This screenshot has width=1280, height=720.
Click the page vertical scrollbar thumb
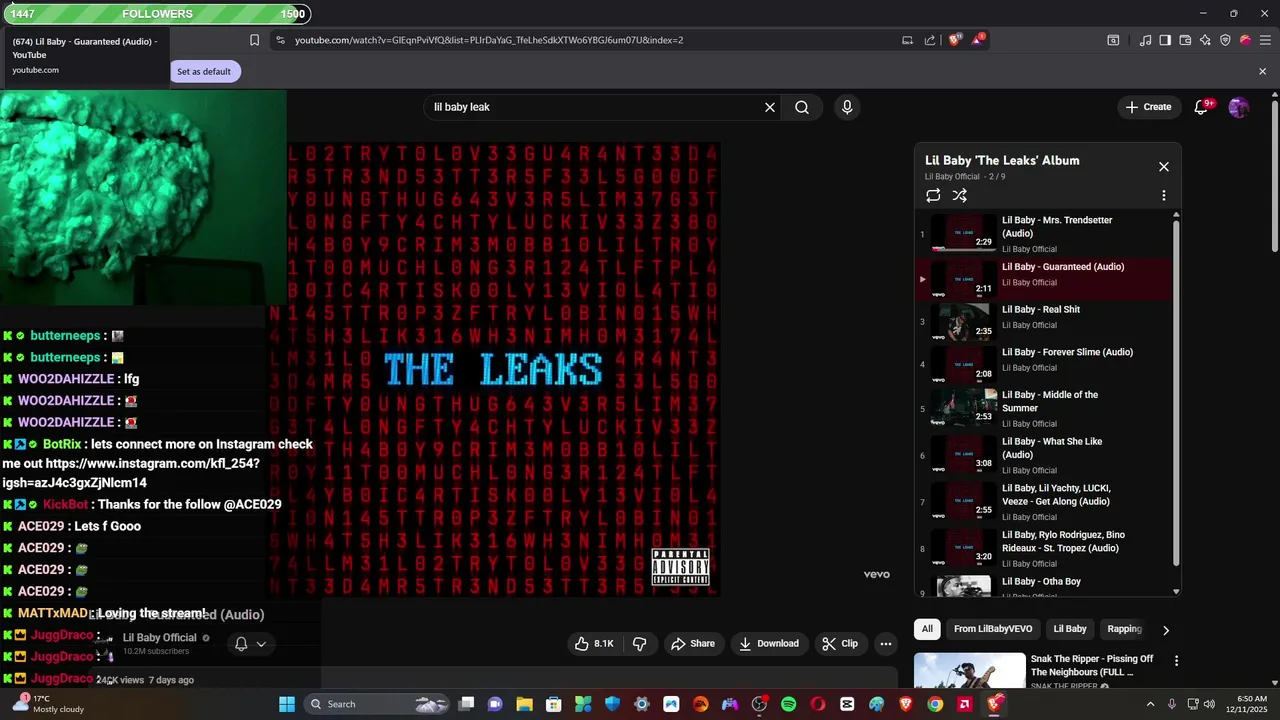pyautogui.click(x=1274, y=175)
